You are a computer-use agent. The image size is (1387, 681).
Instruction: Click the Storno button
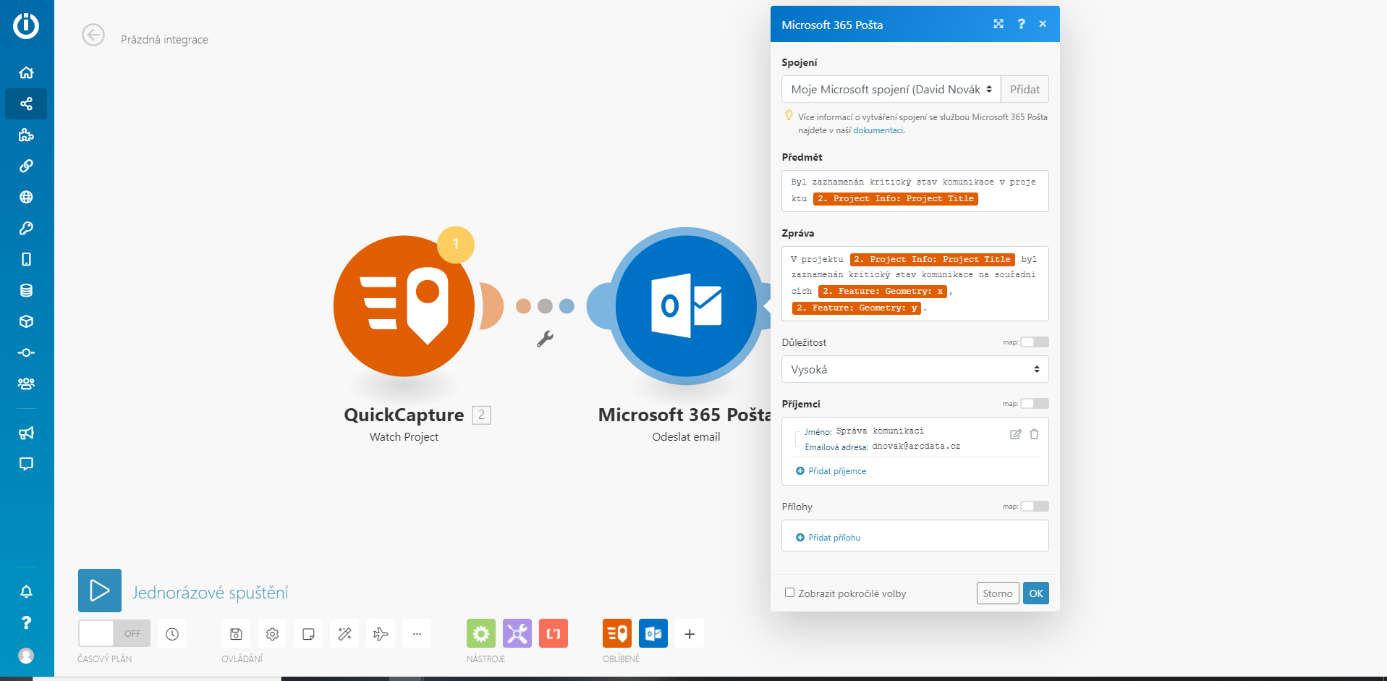pos(998,593)
